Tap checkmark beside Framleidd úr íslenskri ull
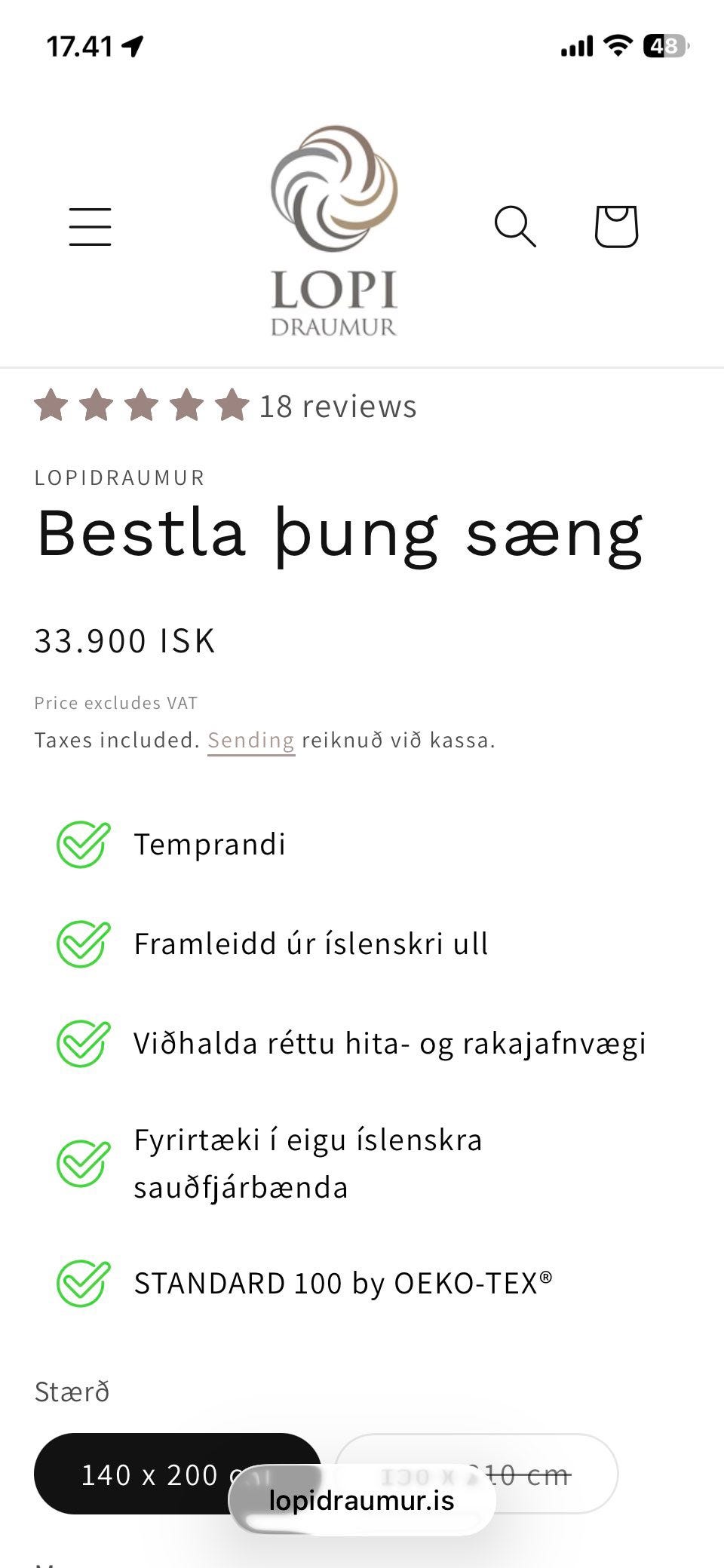 83,944
